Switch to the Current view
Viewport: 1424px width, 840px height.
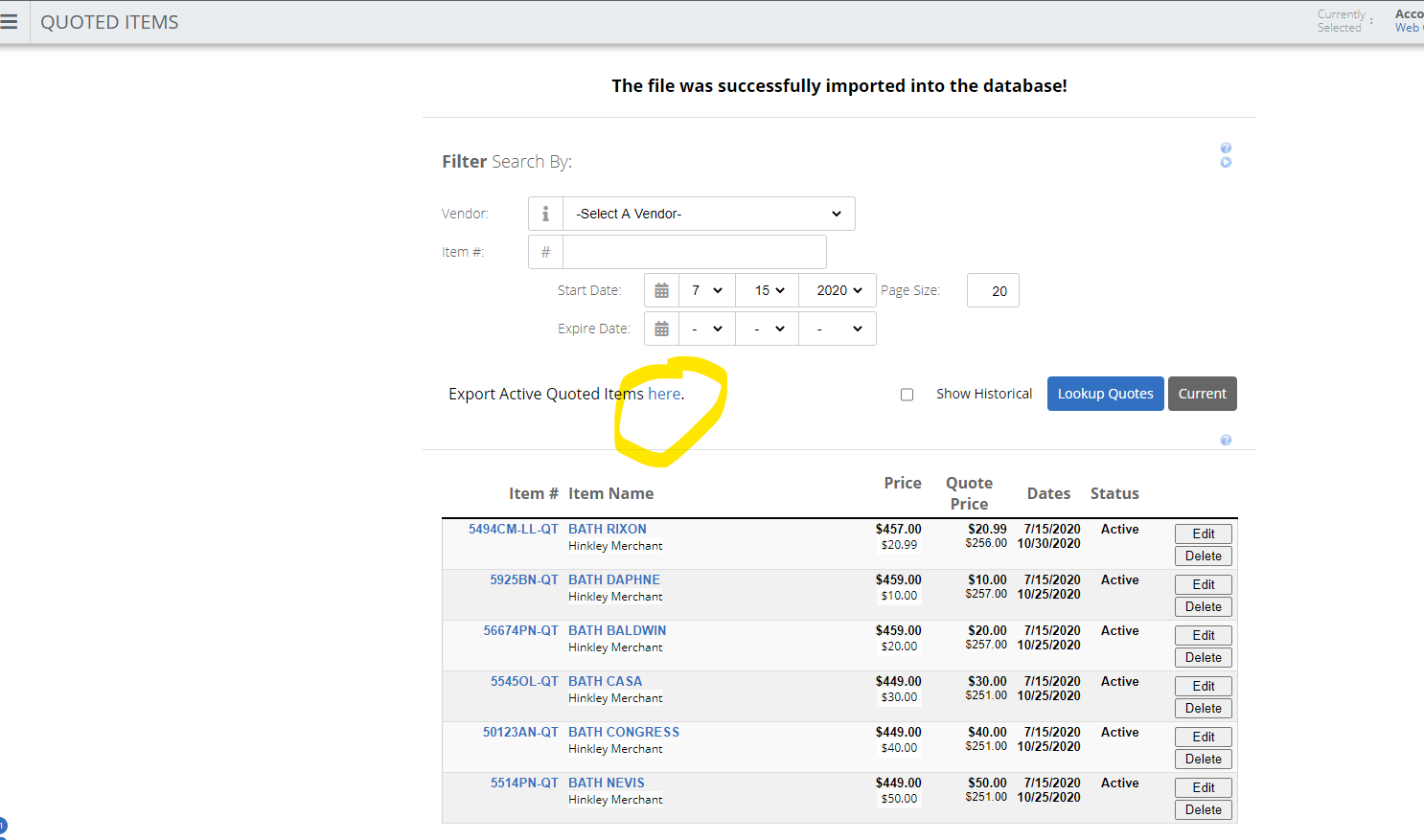[1202, 393]
